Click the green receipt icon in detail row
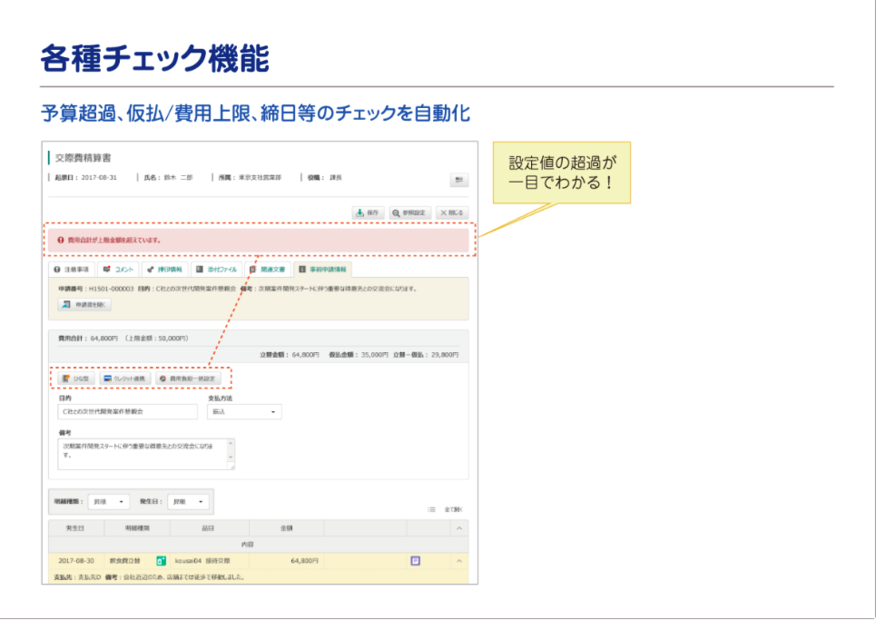 coord(161,561)
